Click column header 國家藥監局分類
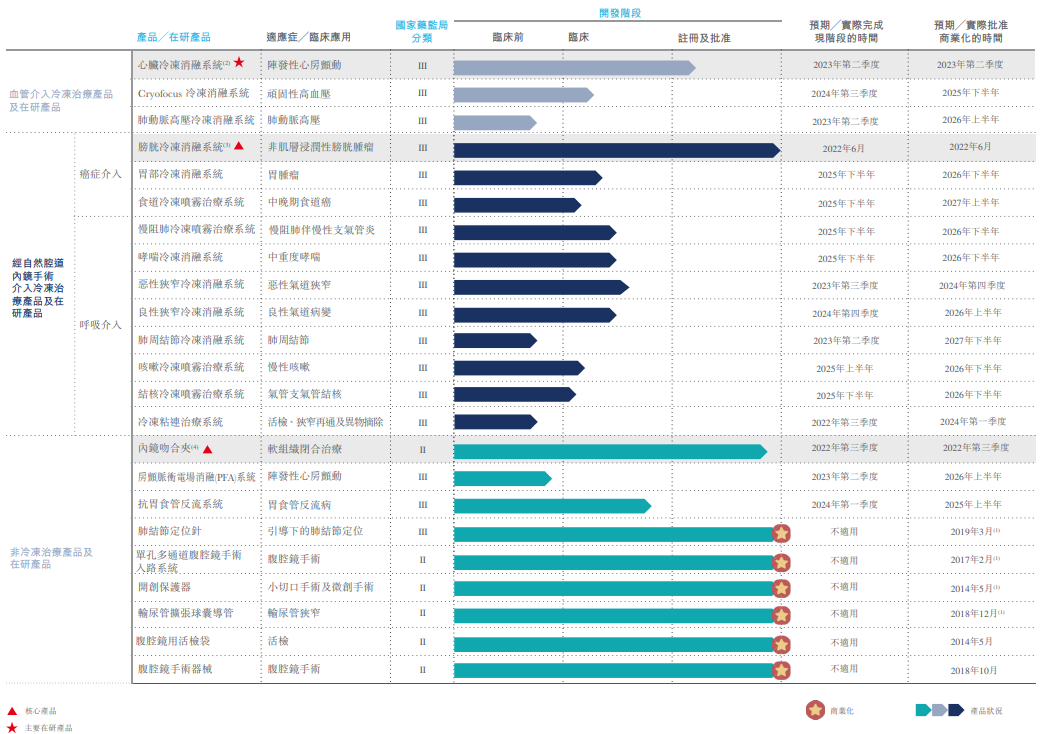The height and width of the screenshot is (734, 1055). [x=422, y=31]
